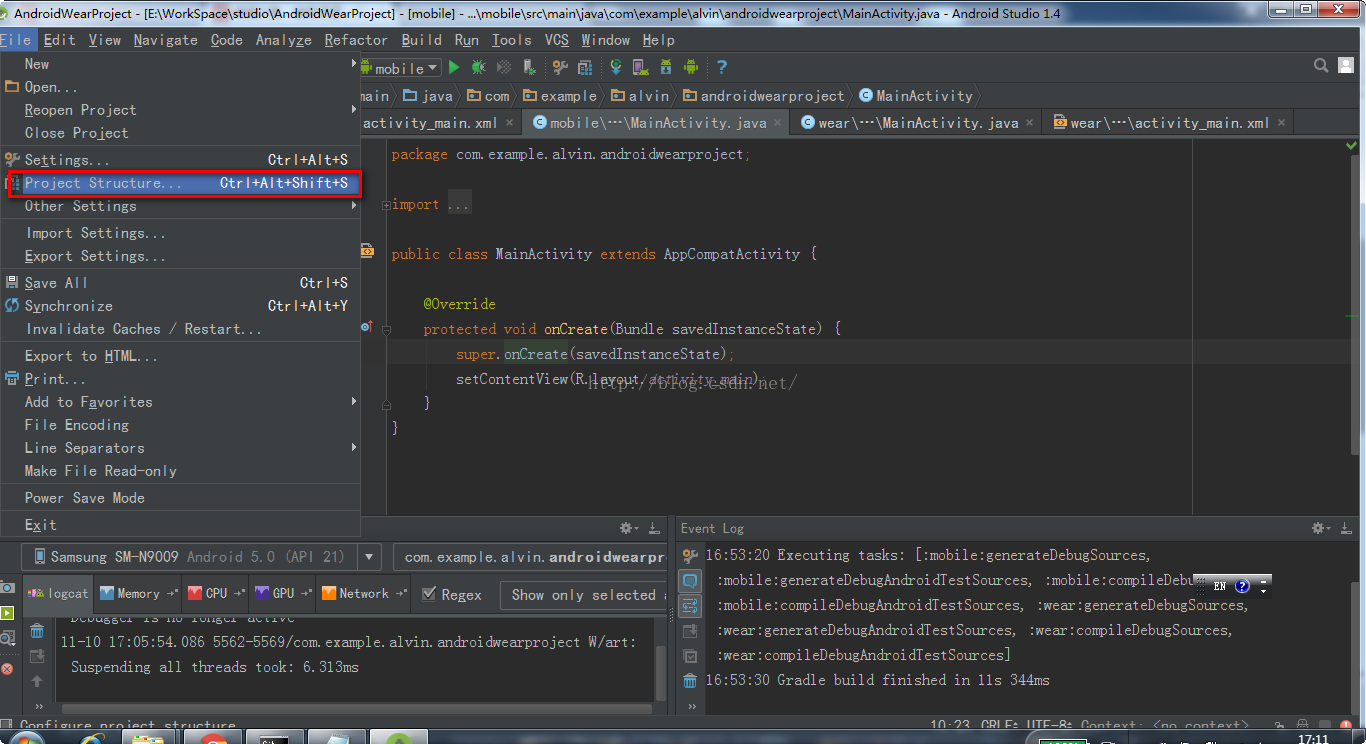
Task: Hide the Event Log panel
Action: pos(1346,528)
